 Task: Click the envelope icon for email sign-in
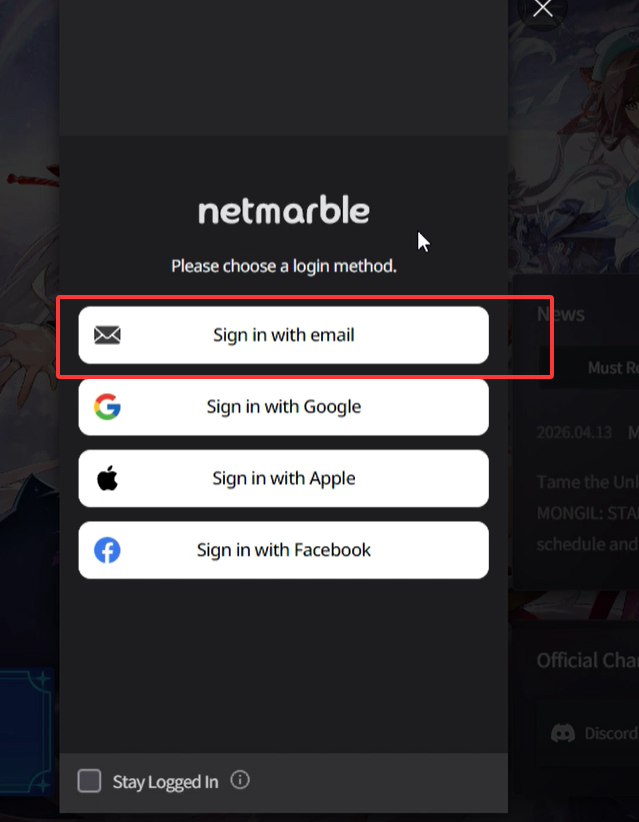click(107, 335)
